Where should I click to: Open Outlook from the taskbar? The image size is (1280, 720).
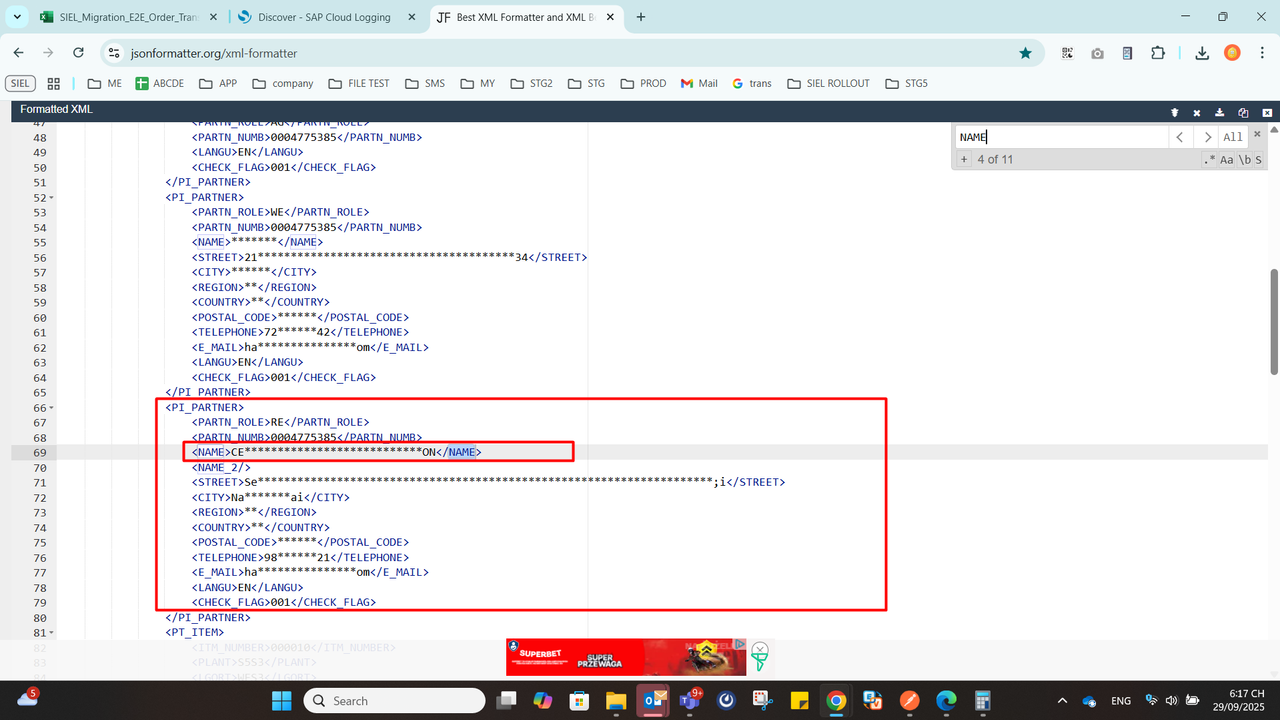(653, 700)
